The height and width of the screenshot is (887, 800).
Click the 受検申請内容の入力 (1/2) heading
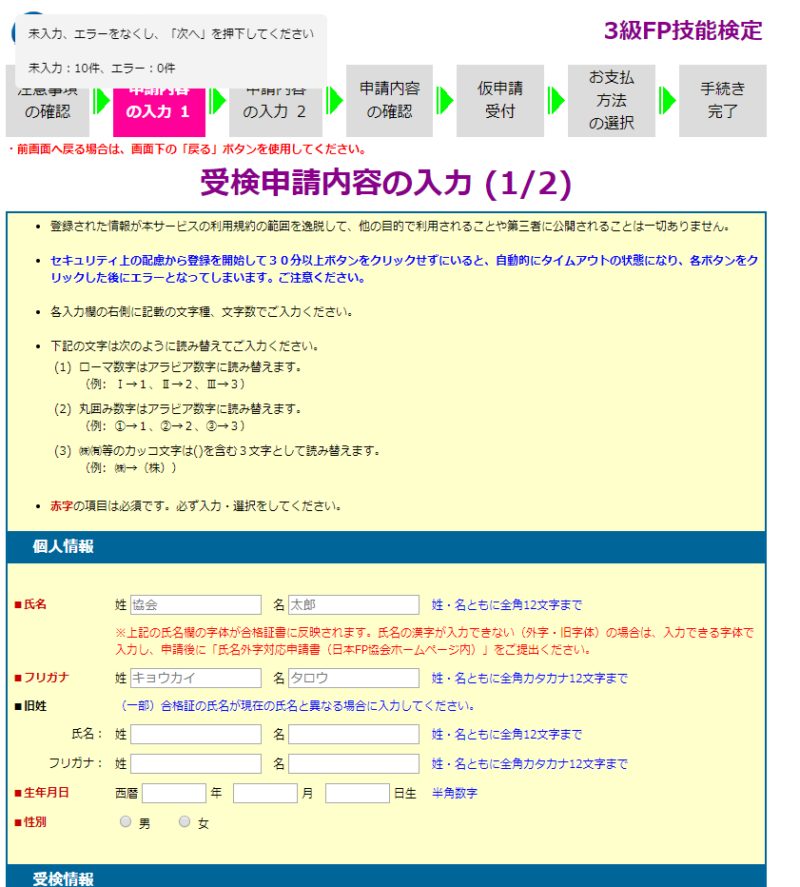(386, 183)
